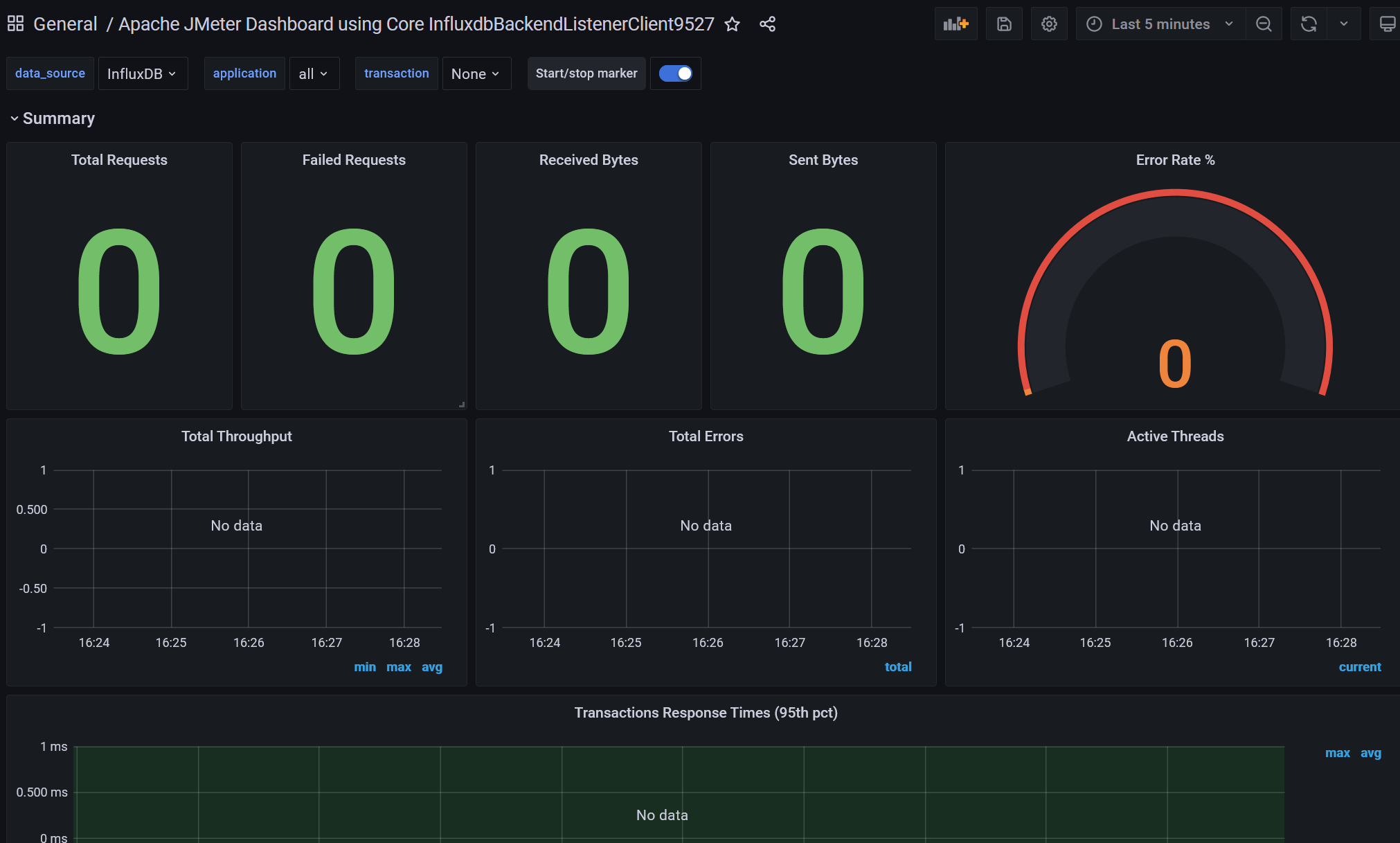Zoom out the time range

point(1264,24)
